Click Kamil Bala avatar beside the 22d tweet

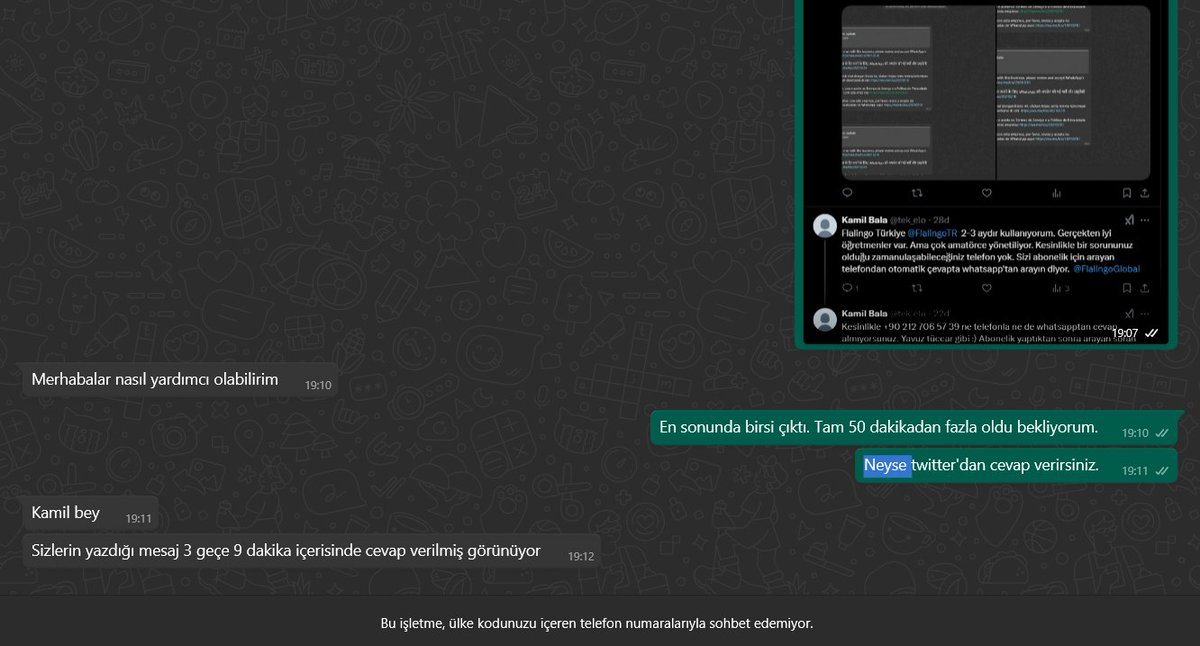pos(825,320)
